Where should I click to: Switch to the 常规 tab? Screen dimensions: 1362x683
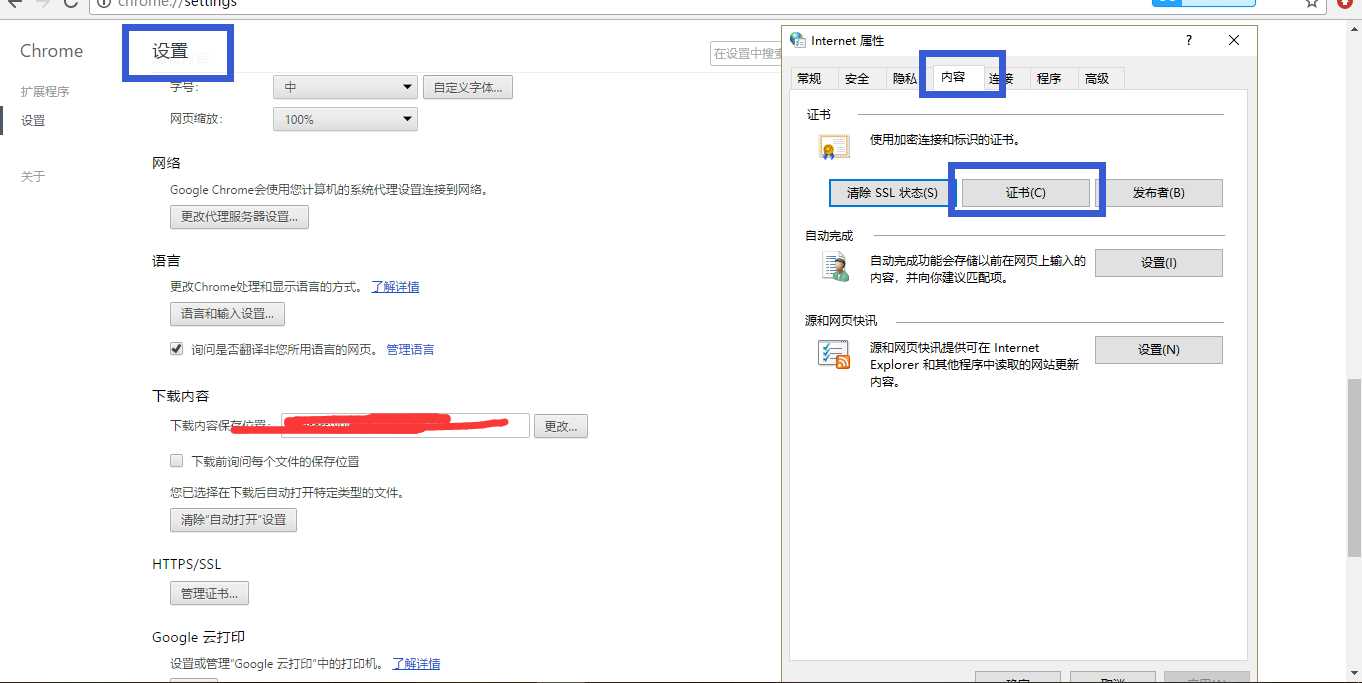809,78
